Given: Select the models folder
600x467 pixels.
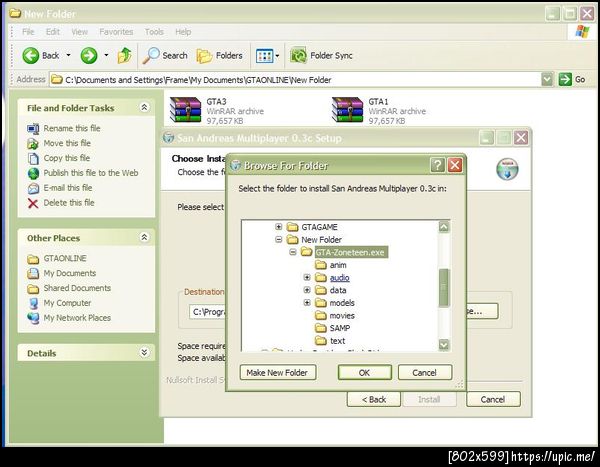Looking at the screenshot, I should 342,303.
